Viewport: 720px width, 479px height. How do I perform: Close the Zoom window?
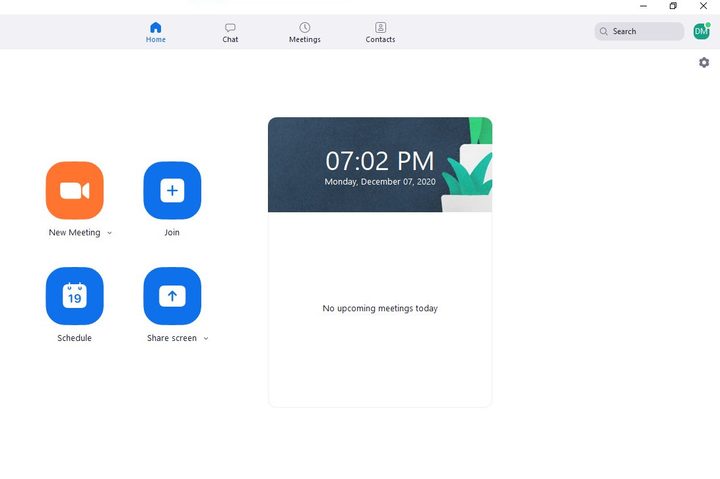pyautogui.click(x=703, y=6)
